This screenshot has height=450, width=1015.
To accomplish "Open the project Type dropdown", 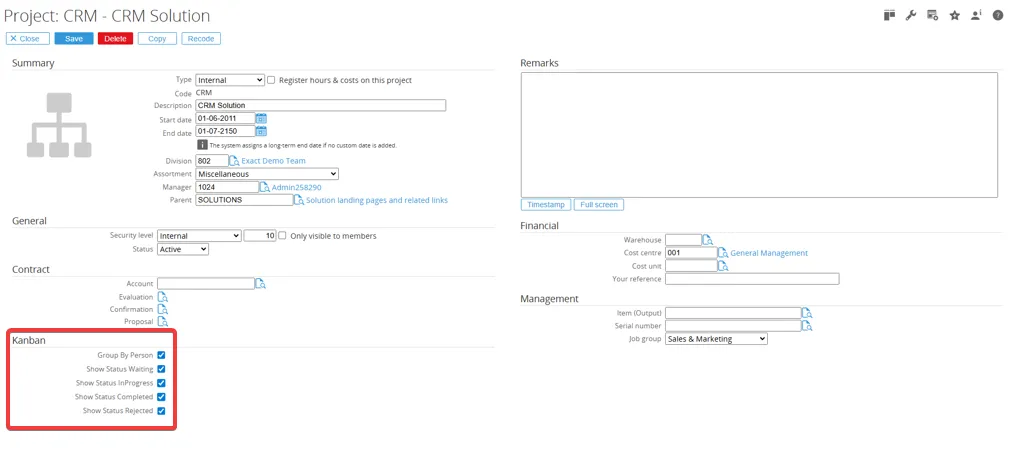I will (x=229, y=80).
